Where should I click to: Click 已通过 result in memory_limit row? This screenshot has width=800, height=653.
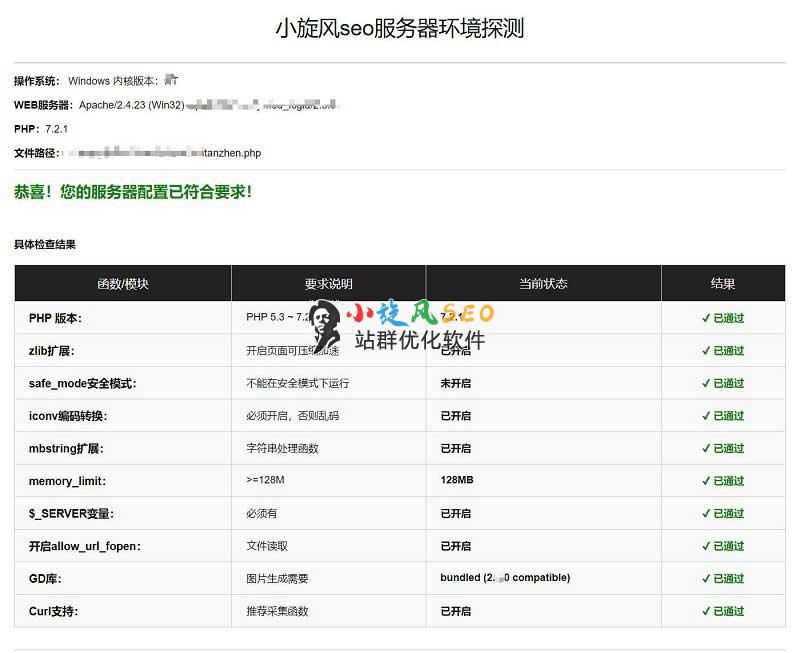(723, 481)
